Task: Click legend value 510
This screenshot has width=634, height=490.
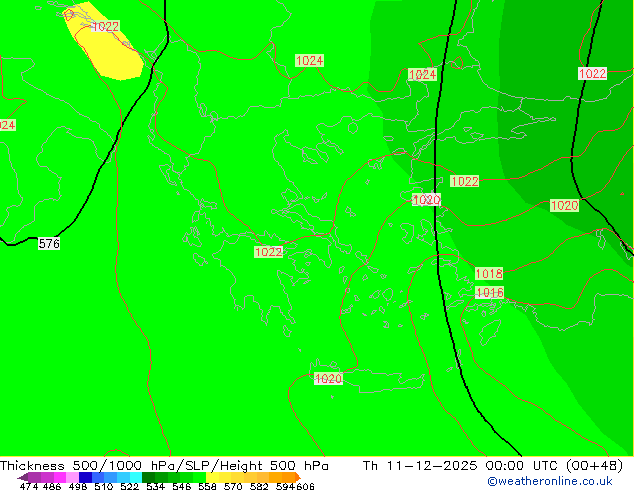Action: 104,486
